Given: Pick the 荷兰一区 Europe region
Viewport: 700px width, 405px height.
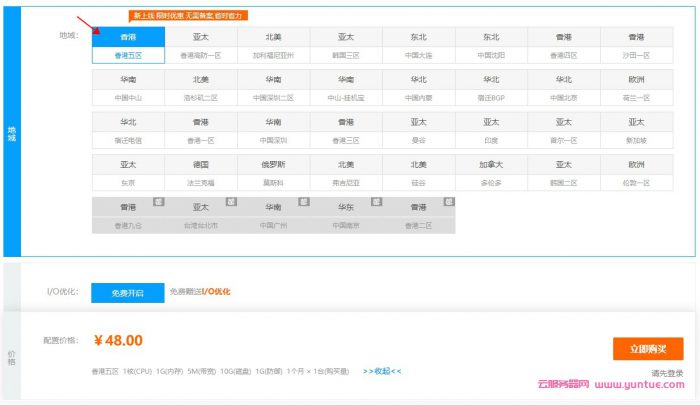Looking at the screenshot, I should pos(637,88).
